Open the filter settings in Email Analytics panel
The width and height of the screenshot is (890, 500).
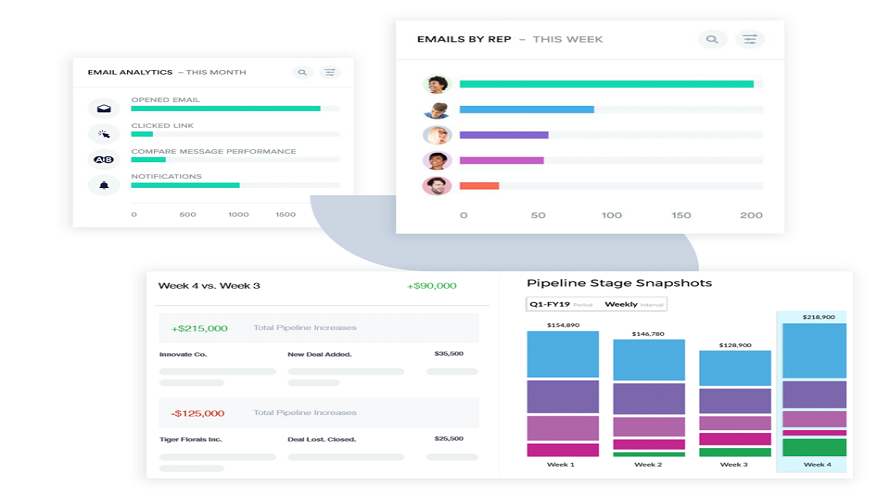330,72
